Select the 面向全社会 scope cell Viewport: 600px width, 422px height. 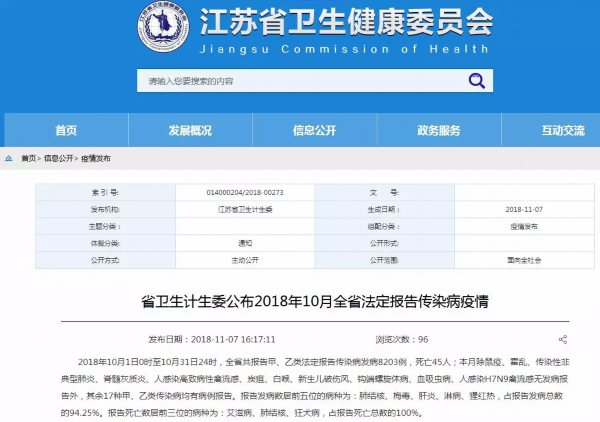524,260
